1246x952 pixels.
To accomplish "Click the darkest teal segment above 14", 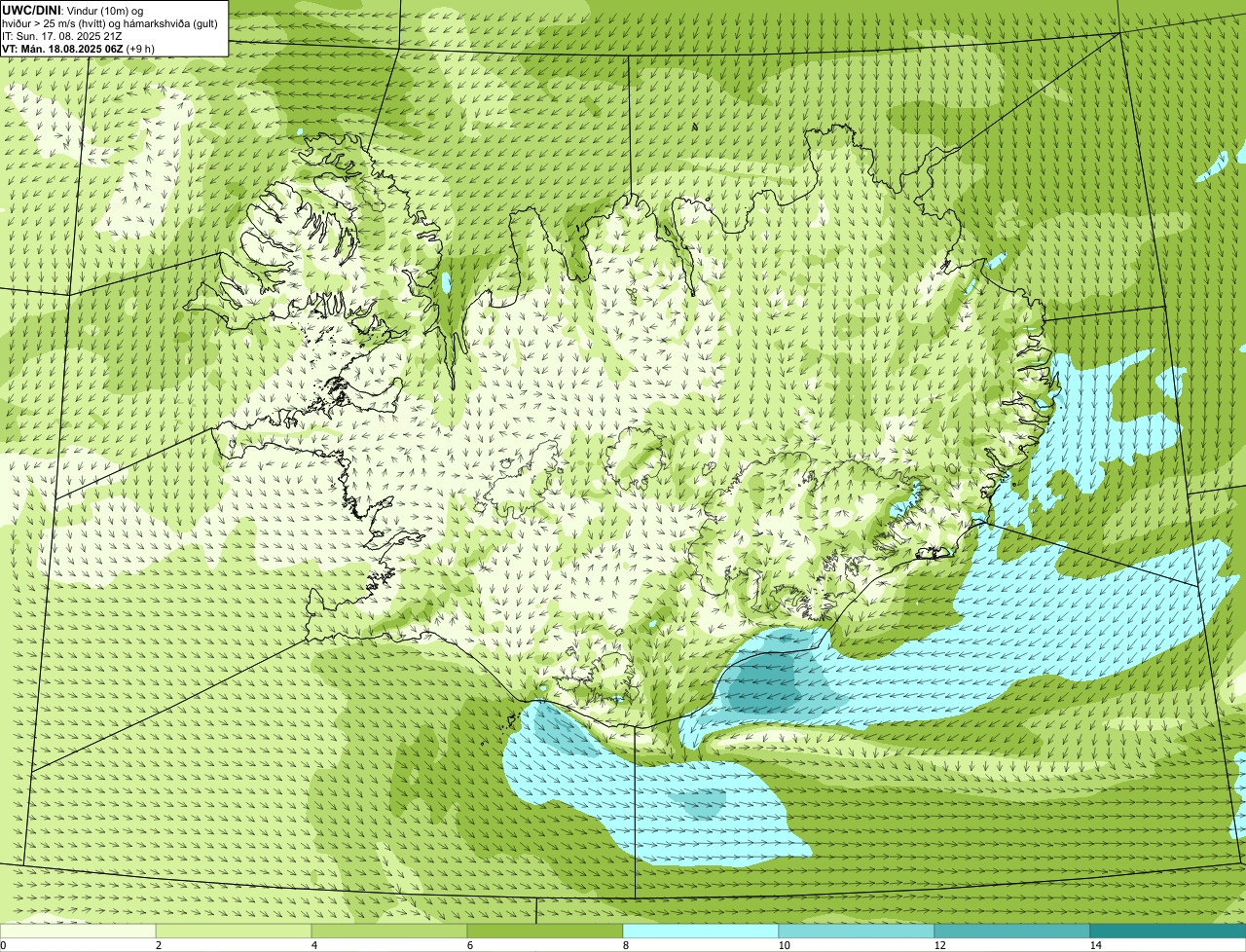I will [1168, 931].
